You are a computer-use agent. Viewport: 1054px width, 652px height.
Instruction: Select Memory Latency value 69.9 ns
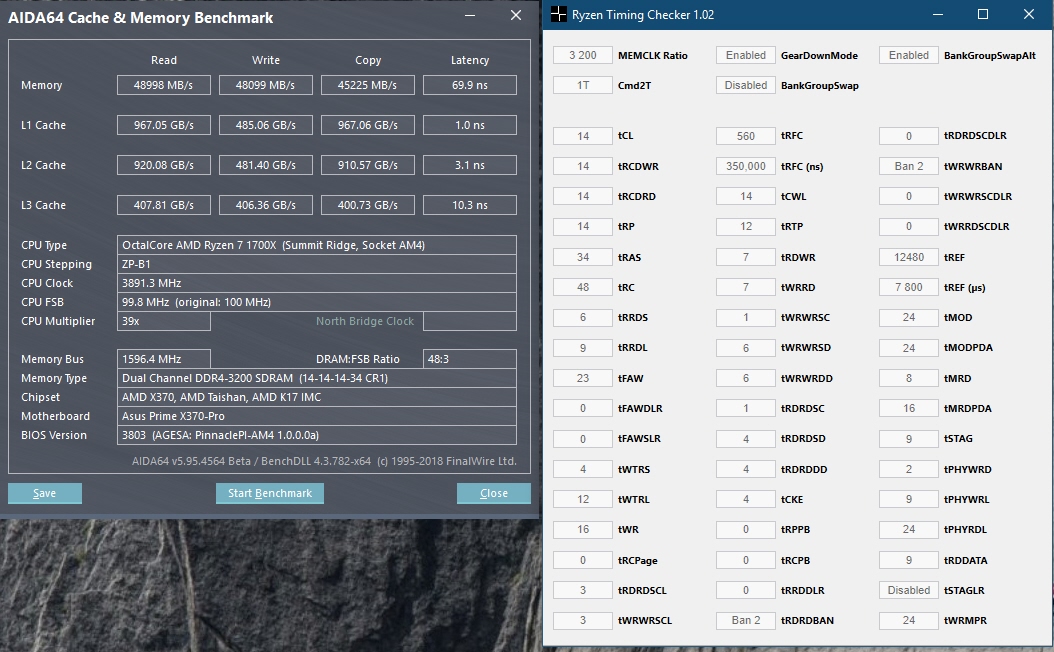(x=470, y=85)
